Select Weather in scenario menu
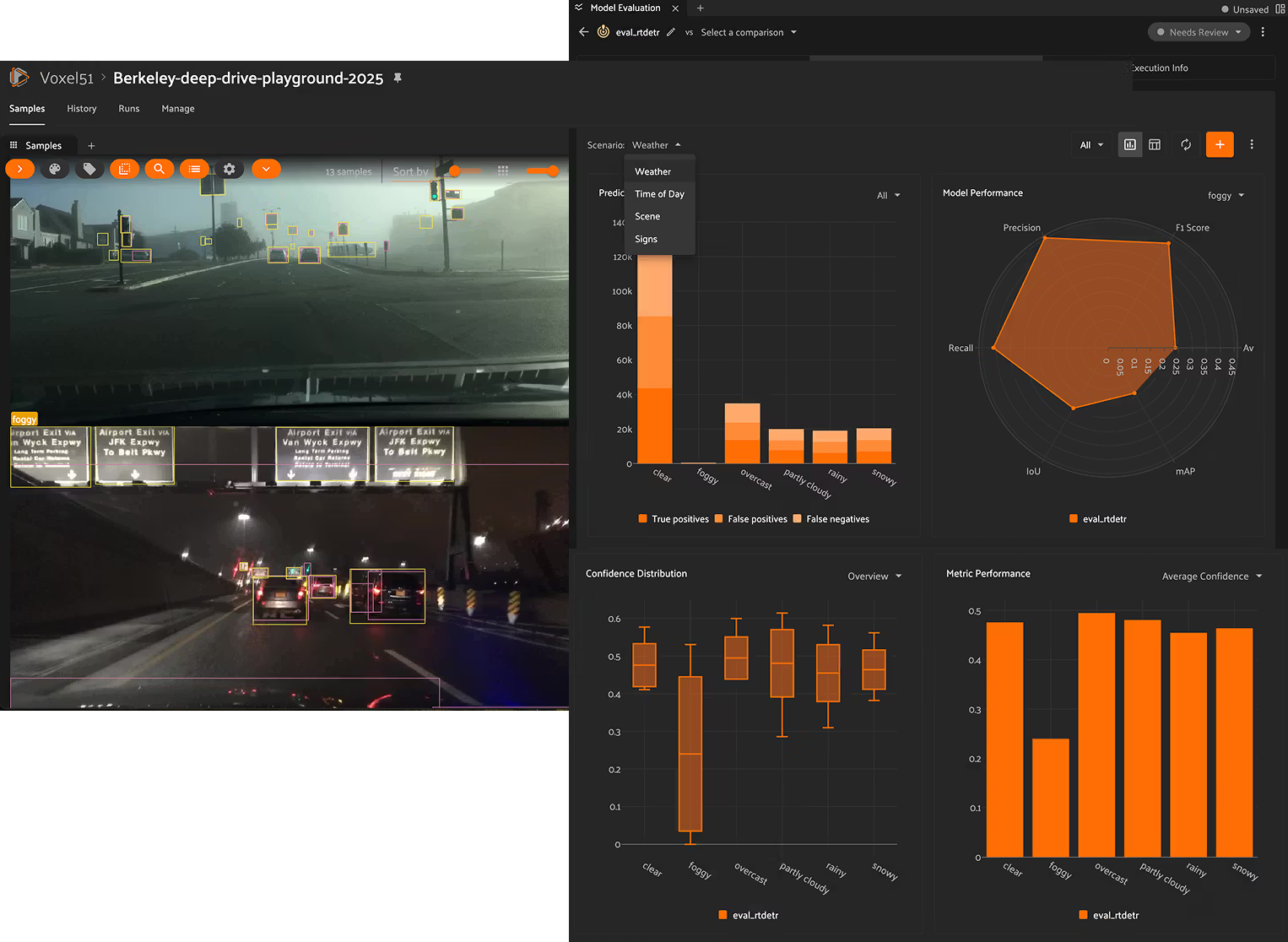The height and width of the screenshot is (942, 1288). tap(660, 171)
